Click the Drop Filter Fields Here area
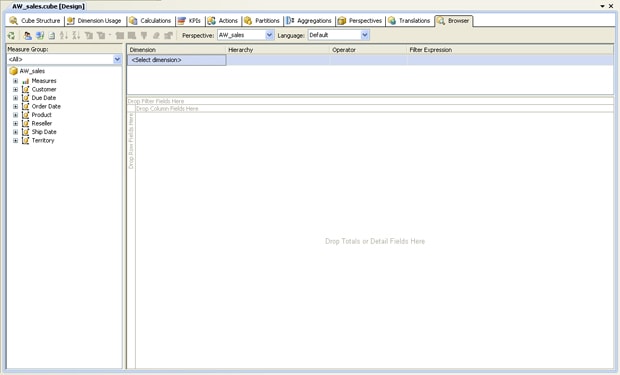This screenshot has width=620, height=375. pos(370,101)
